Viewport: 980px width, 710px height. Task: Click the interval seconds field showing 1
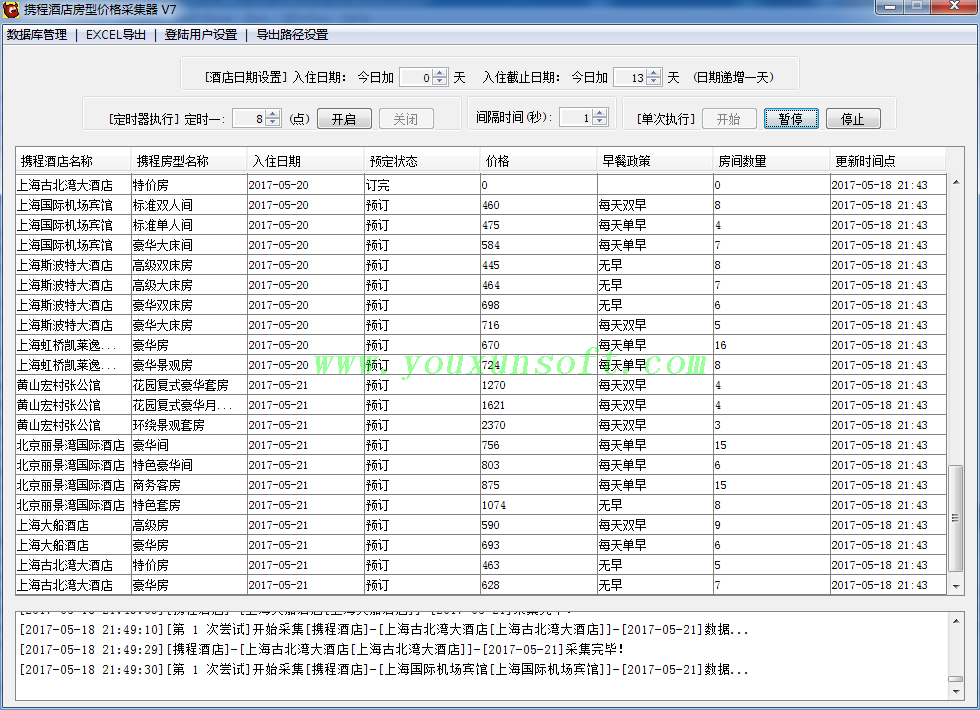[576, 117]
